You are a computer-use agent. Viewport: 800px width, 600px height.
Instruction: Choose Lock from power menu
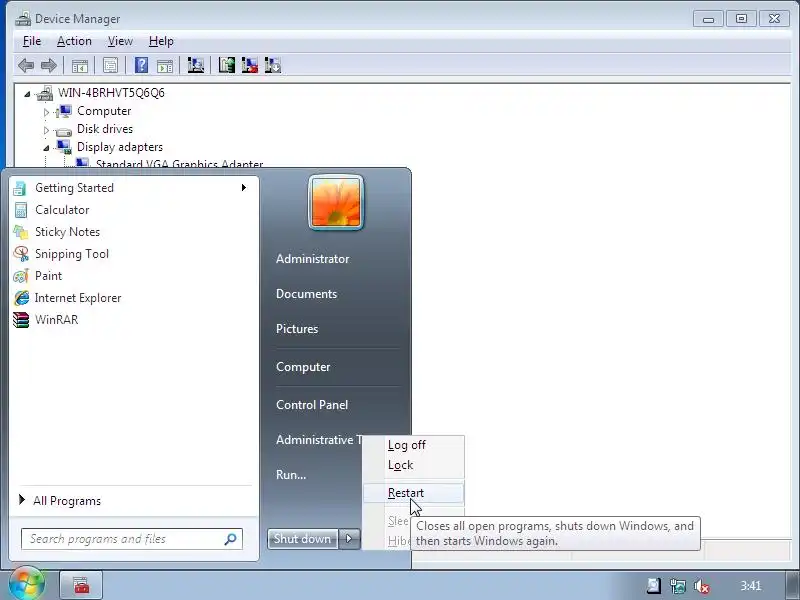414,465
